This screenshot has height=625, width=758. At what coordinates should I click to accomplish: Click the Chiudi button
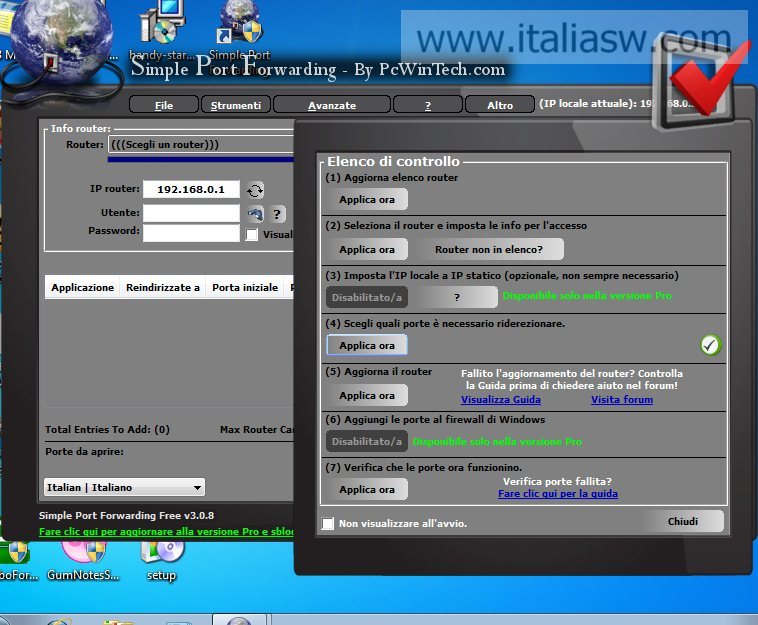click(683, 521)
